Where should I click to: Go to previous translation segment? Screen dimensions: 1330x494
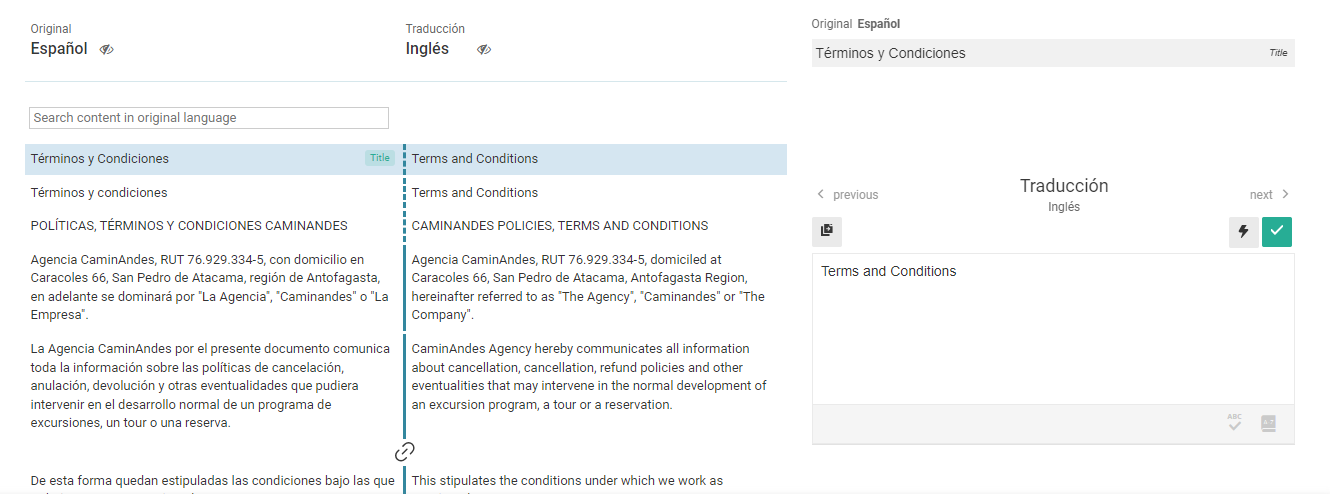coord(847,195)
